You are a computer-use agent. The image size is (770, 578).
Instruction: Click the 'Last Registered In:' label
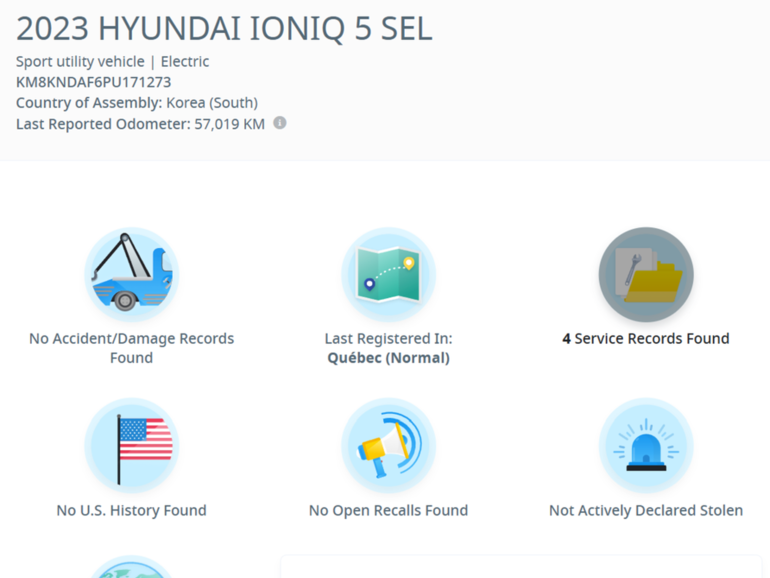tap(388, 338)
